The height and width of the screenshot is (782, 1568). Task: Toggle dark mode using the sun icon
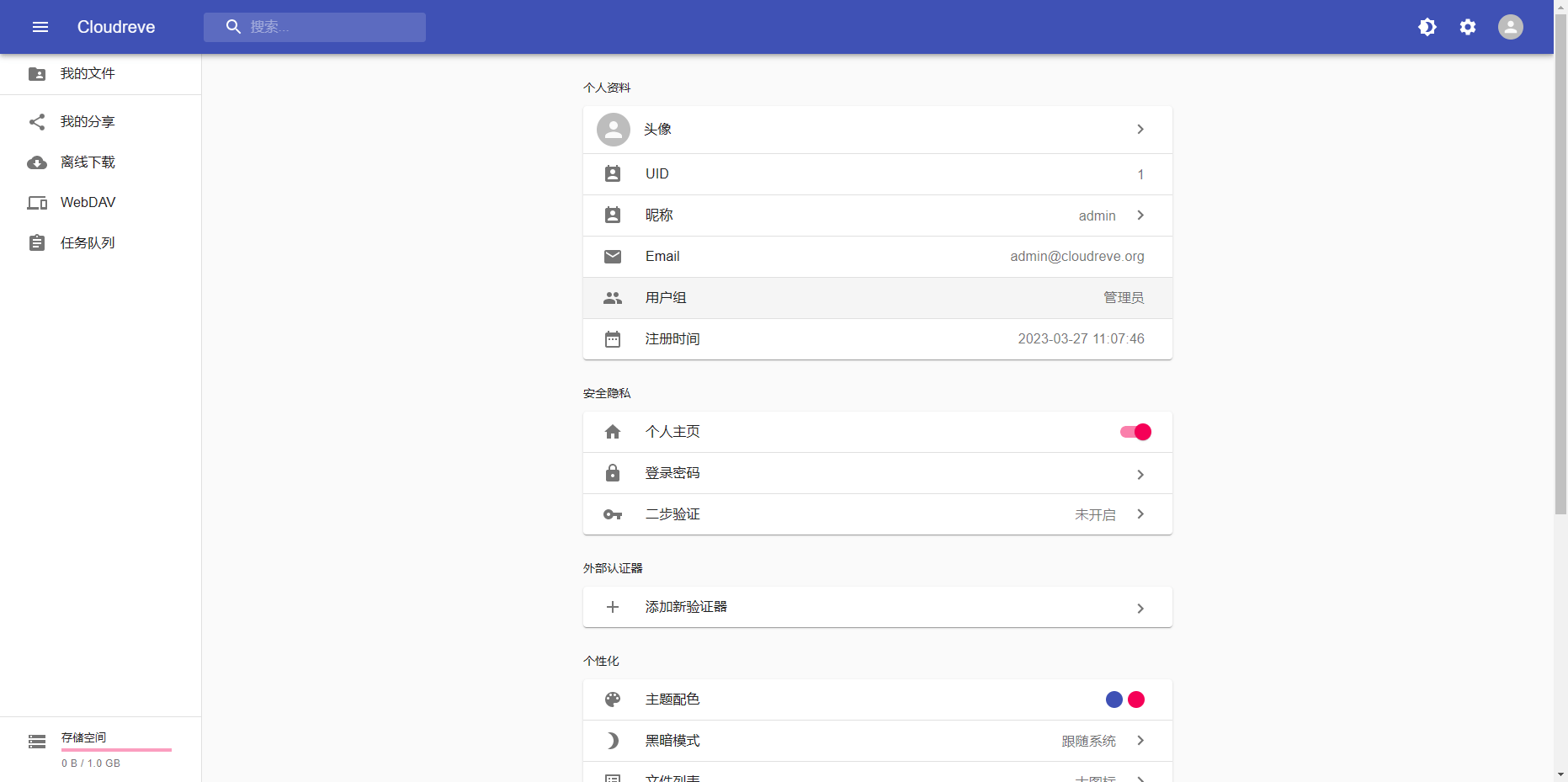[1427, 27]
